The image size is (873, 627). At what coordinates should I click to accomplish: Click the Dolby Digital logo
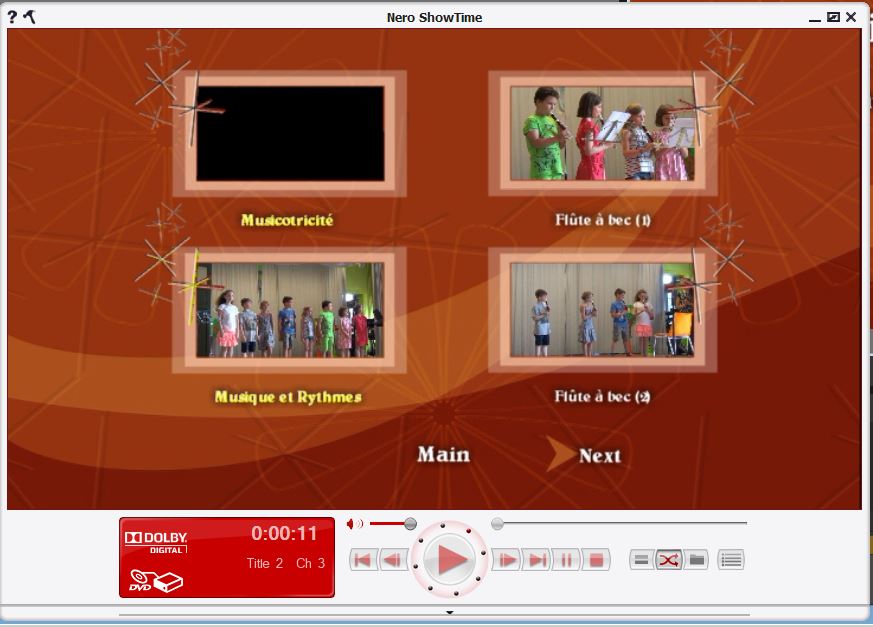click(156, 542)
